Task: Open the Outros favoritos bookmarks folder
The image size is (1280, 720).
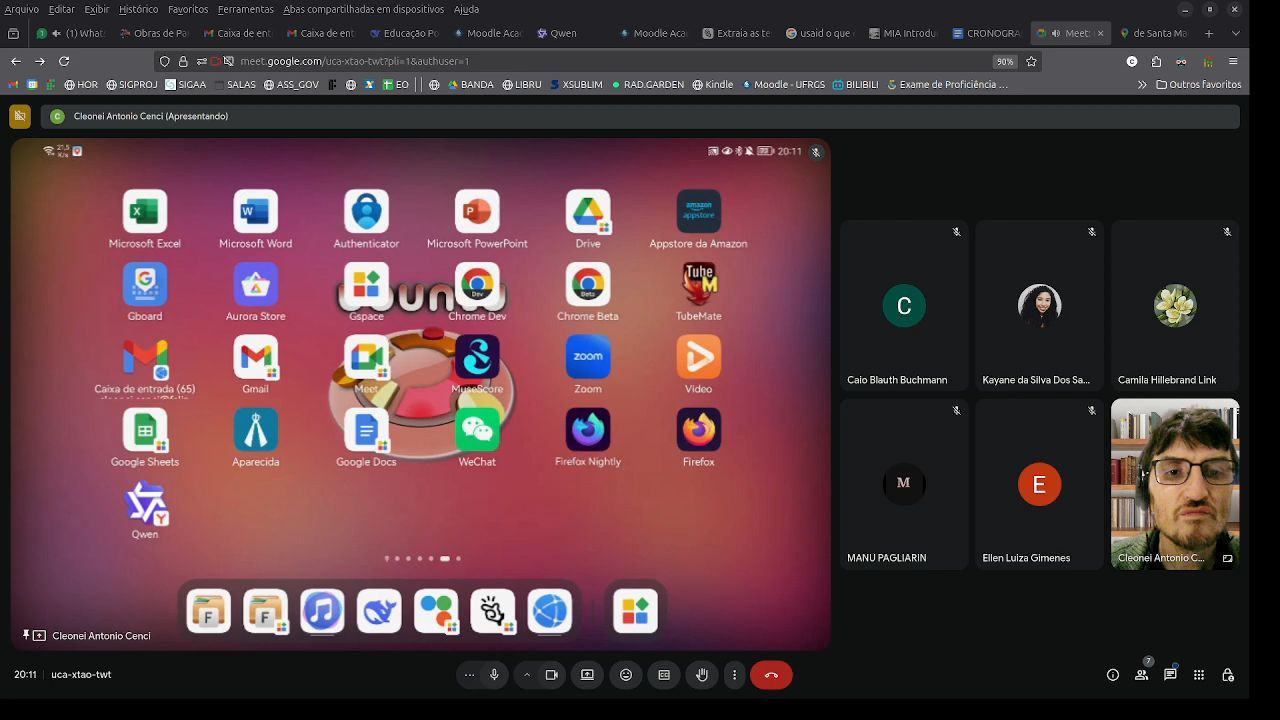Action: pos(1198,85)
